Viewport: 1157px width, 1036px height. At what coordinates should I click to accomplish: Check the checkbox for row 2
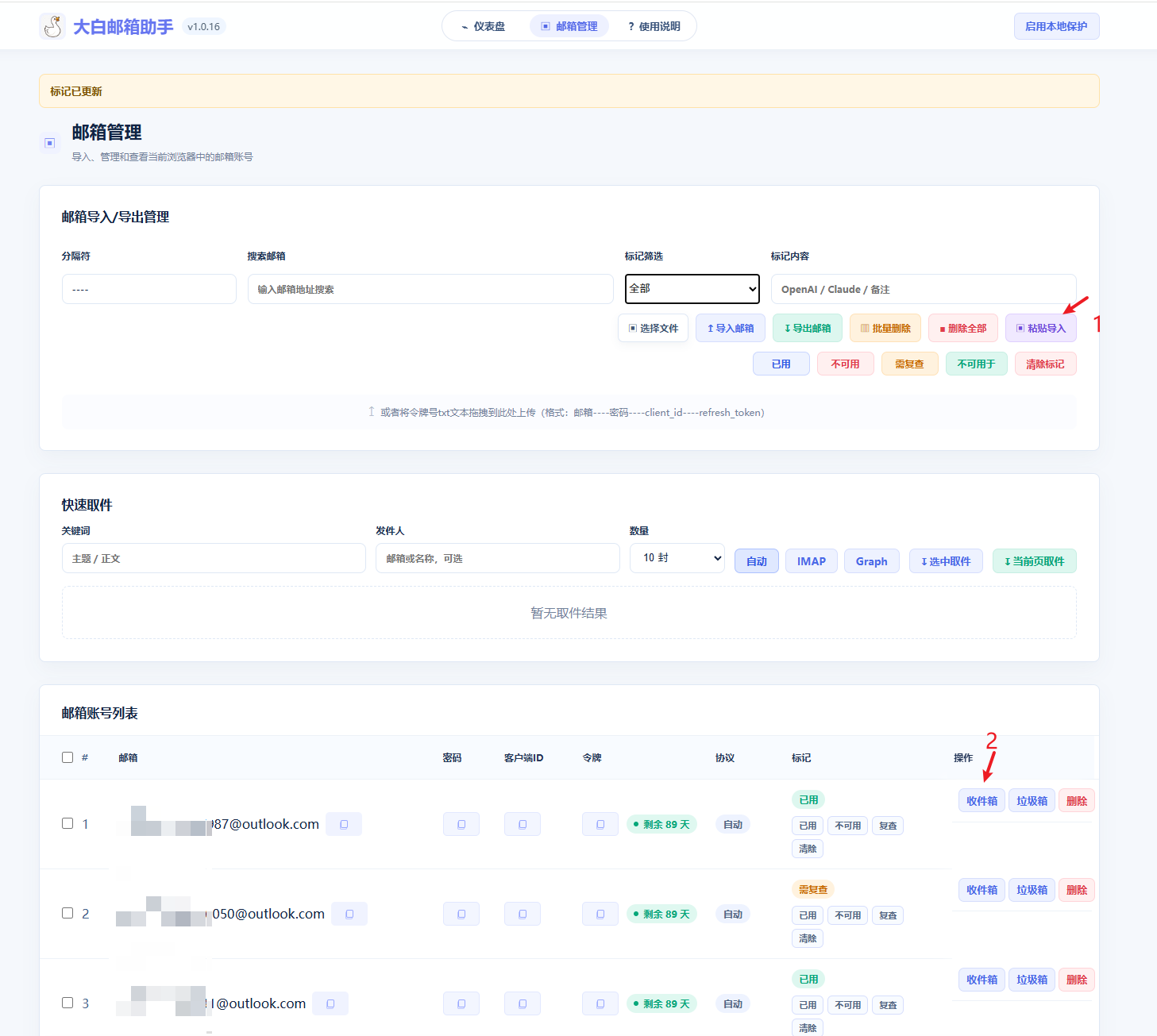click(x=67, y=913)
